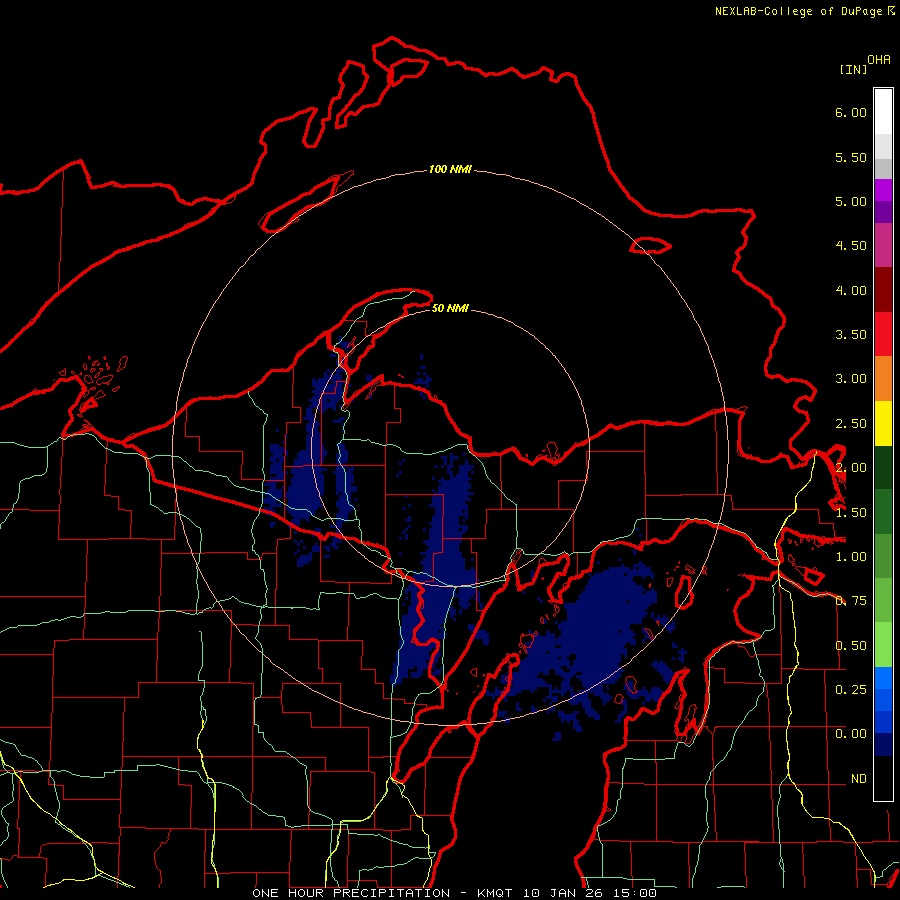The width and height of the screenshot is (900, 900).
Task: Click the 4.50 legend value
Action: click(x=851, y=246)
